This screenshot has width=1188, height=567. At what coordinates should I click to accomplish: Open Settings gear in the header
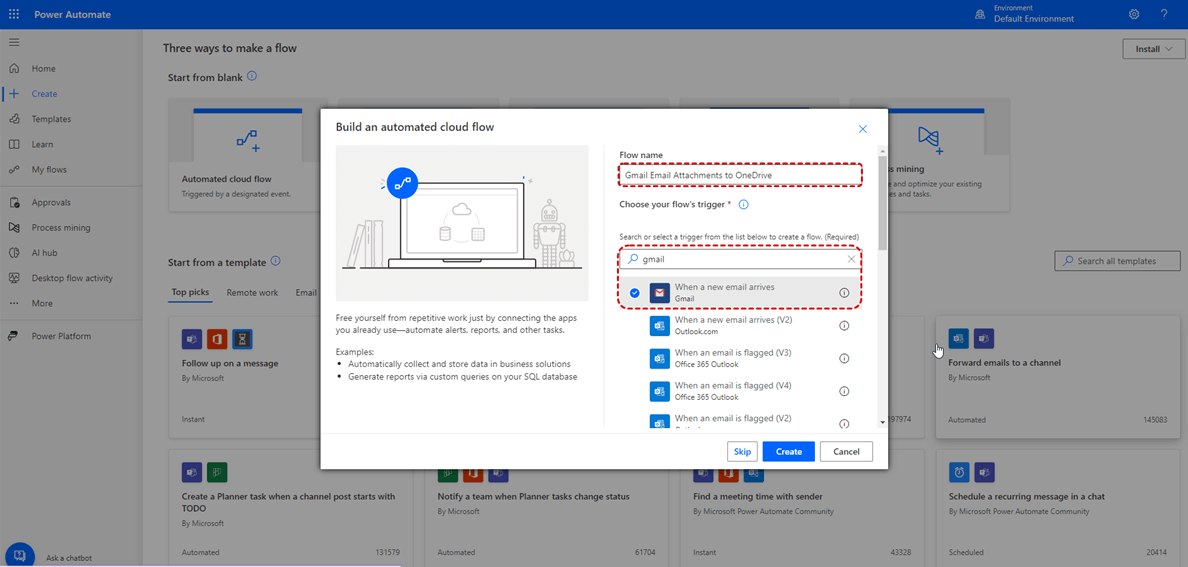(1134, 14)
